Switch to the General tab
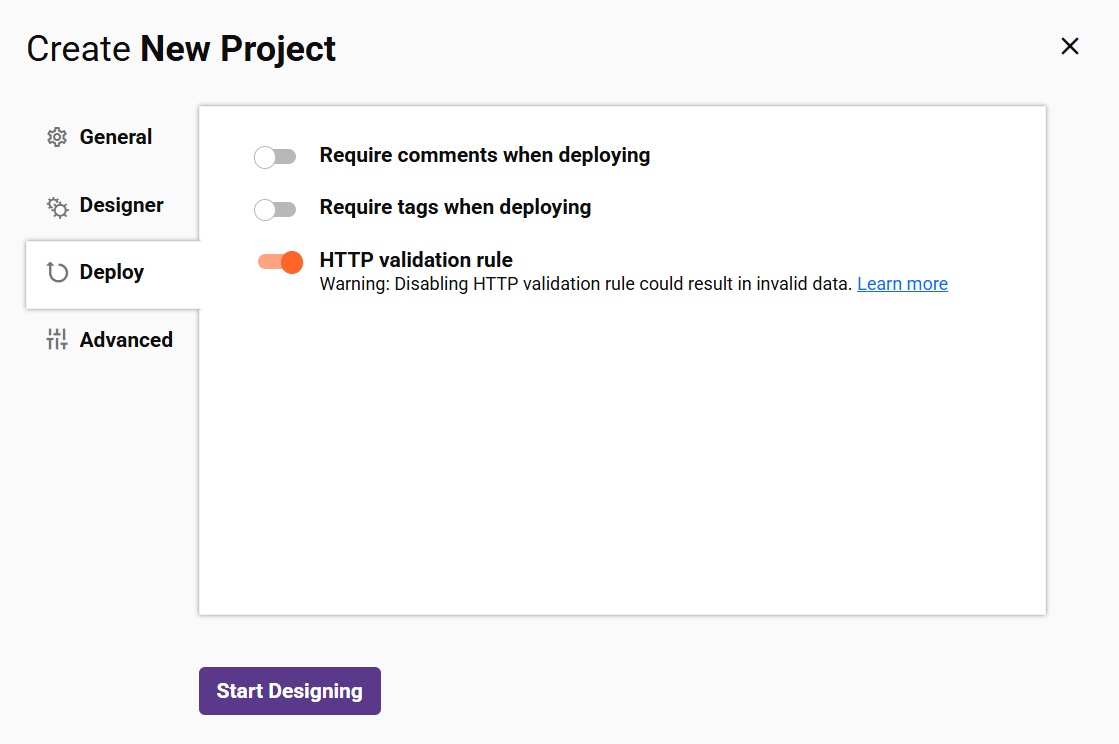 (x=116, y=137)
